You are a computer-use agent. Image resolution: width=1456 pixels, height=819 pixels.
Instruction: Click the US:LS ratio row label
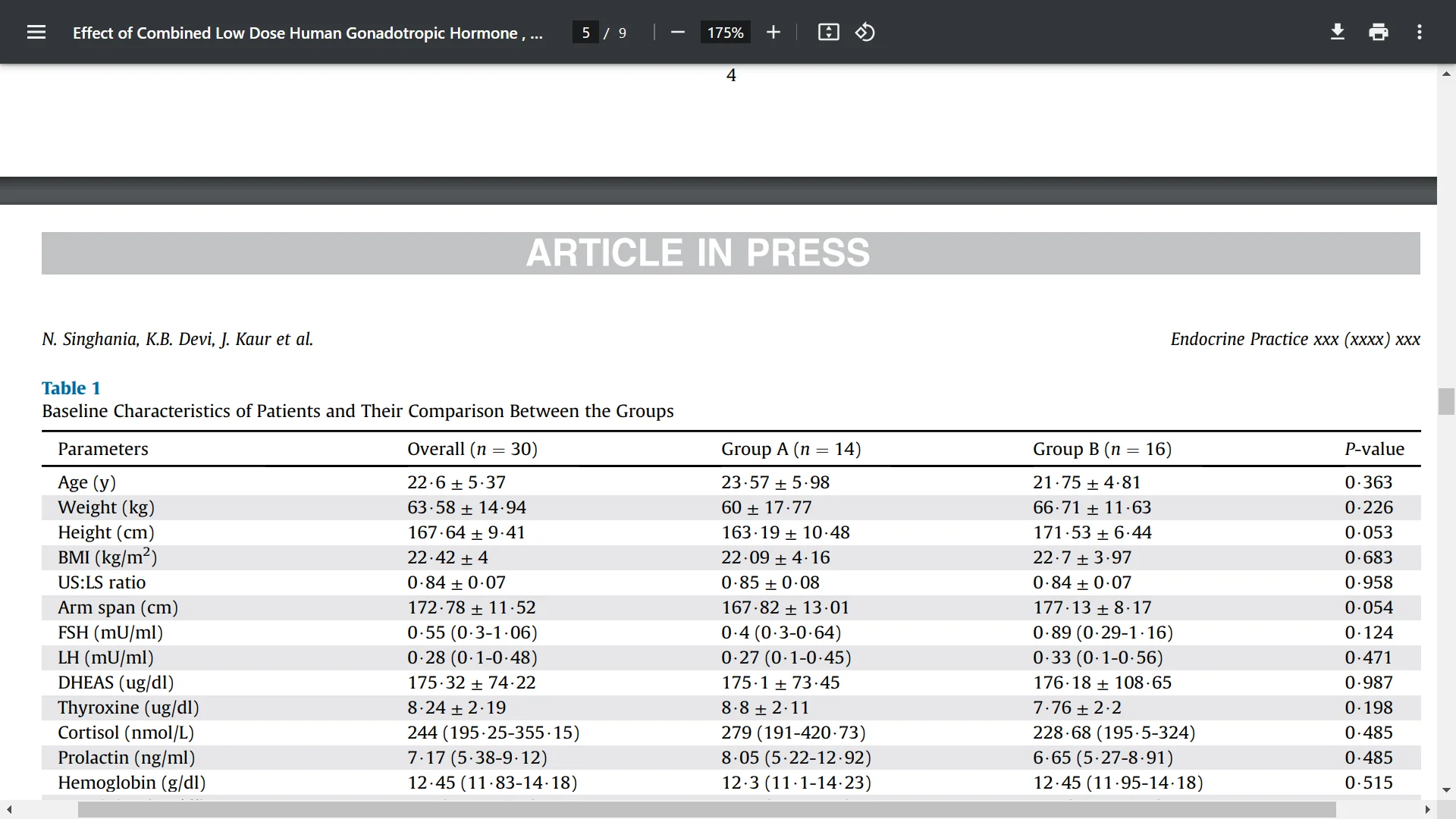point(102,582)
